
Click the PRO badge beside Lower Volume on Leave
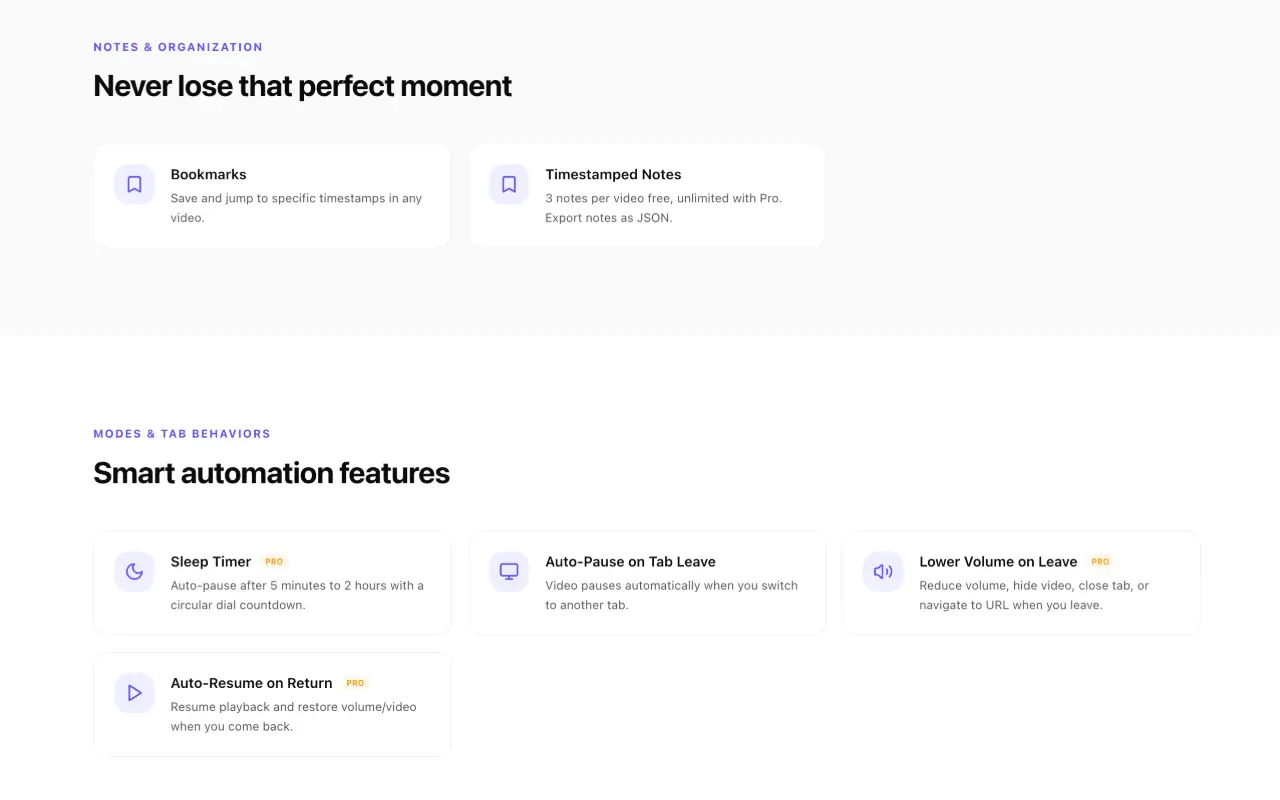tap(1100, 562)
